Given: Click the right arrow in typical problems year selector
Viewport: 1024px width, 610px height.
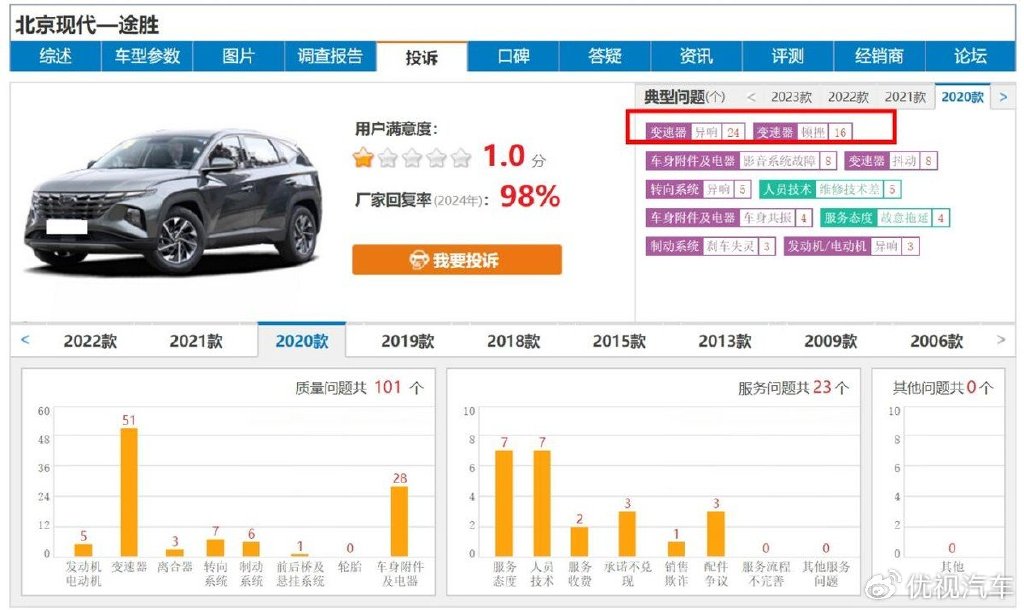Looking at the screenshot, I should pos(1003,96).
